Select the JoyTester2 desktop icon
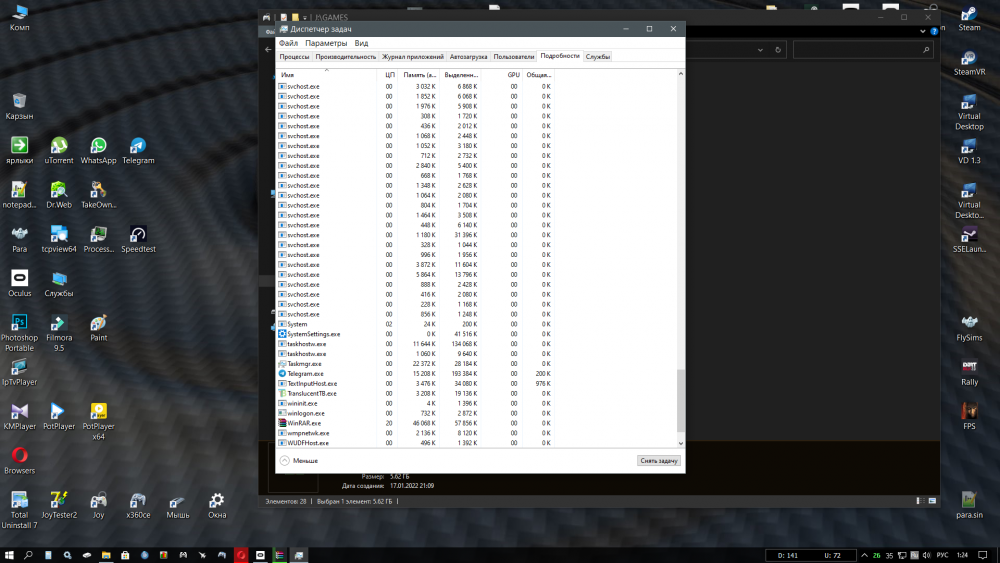 pyautogui.click(x=59, y=506)
